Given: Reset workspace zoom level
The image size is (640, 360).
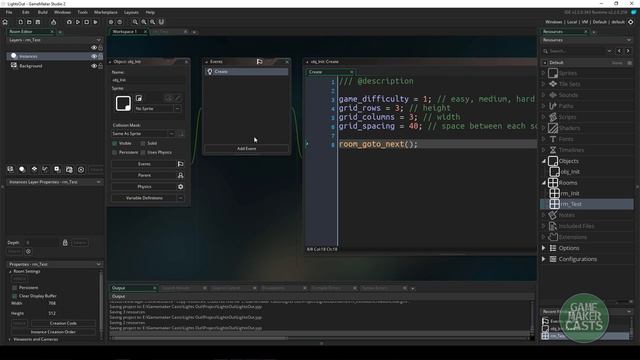Looking at the screenshot, I should (152, 22).
